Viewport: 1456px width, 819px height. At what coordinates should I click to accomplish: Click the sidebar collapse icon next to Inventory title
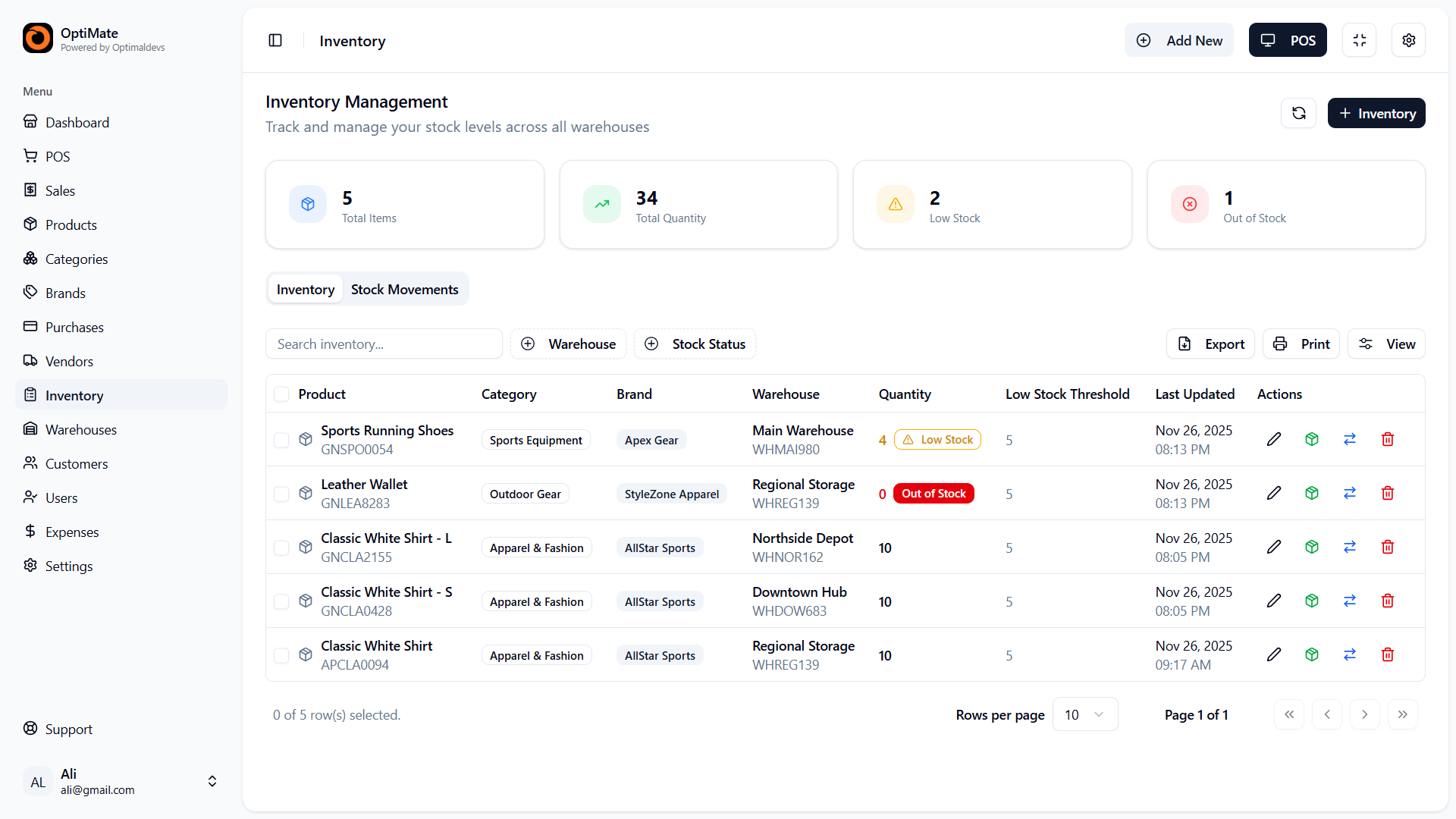(275, 40)
